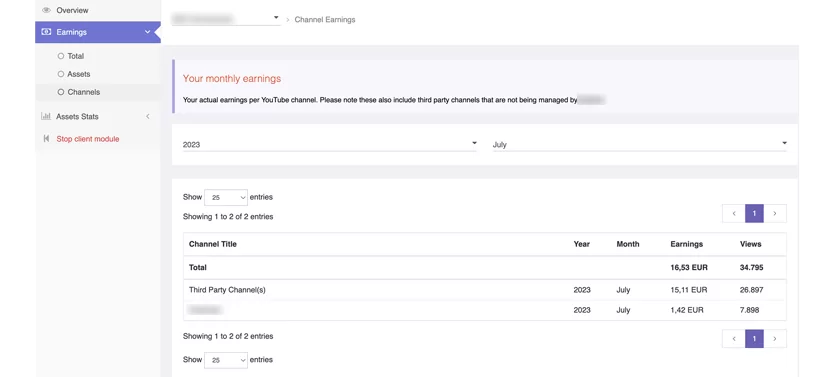This screenshot has width=834, height=377.
Task: Go to next page in top pagination
Action: (x=775, y=213)
